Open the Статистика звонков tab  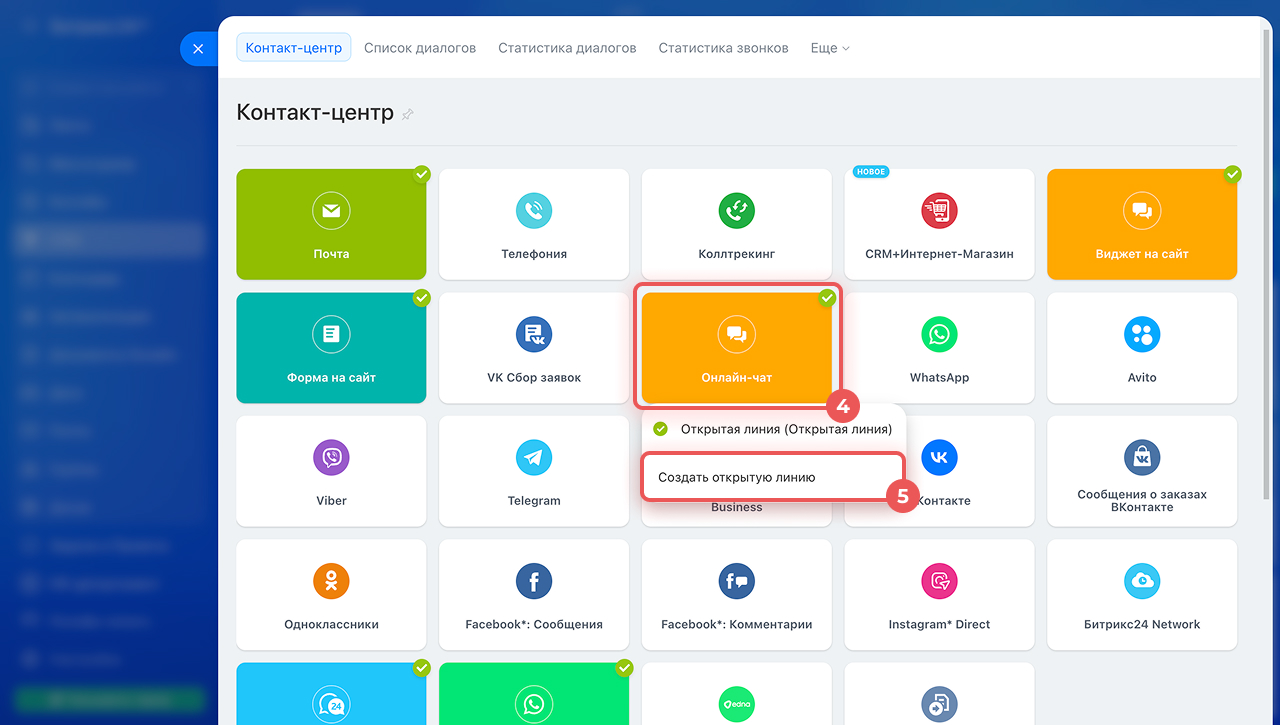(x=723, y=48)
